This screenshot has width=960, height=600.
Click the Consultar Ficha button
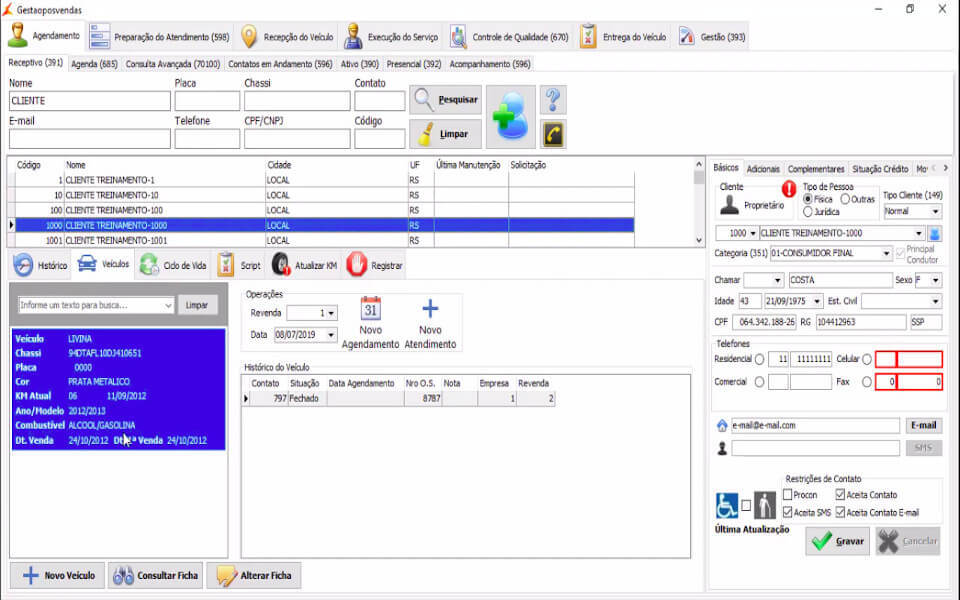click(x=156, y=576)
